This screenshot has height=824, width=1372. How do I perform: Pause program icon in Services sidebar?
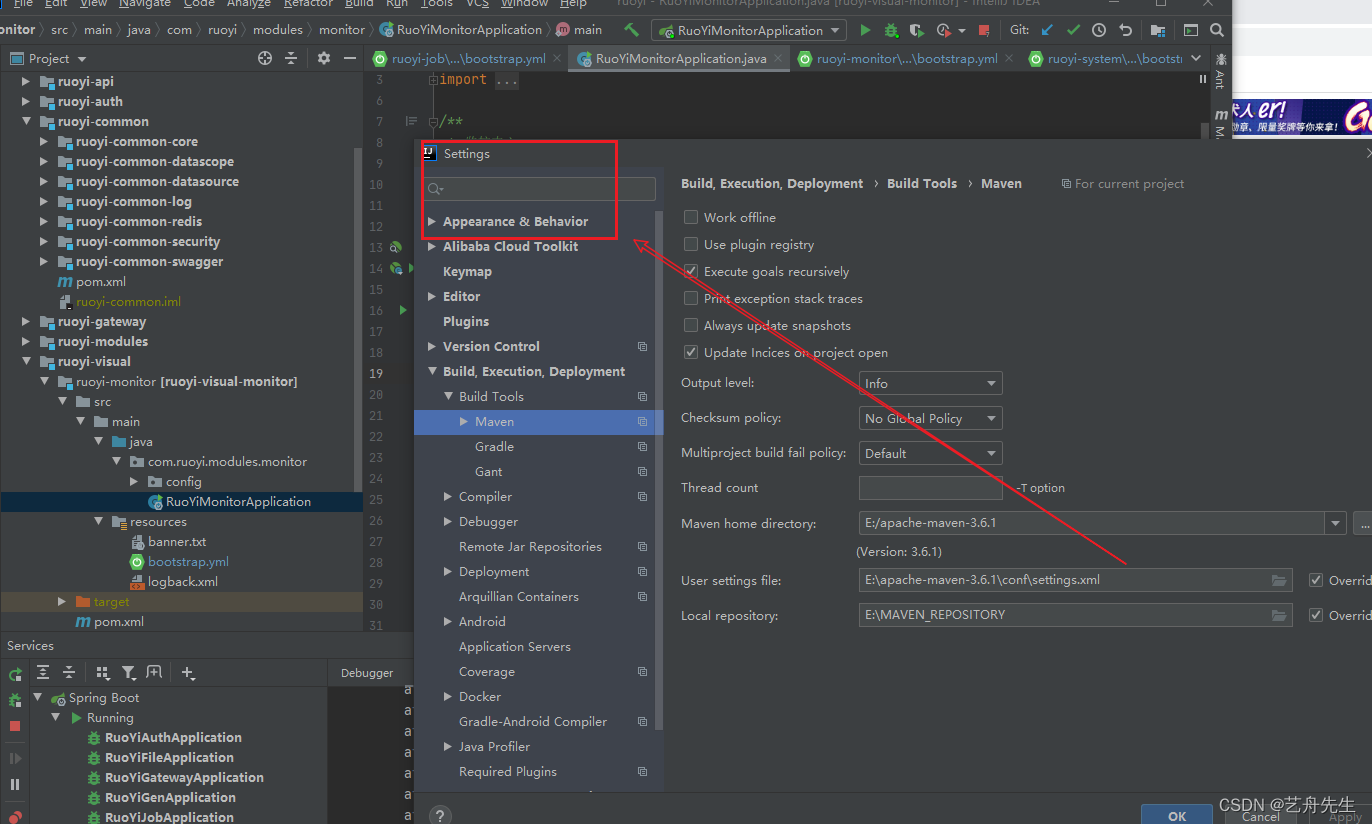click(15, 784)
